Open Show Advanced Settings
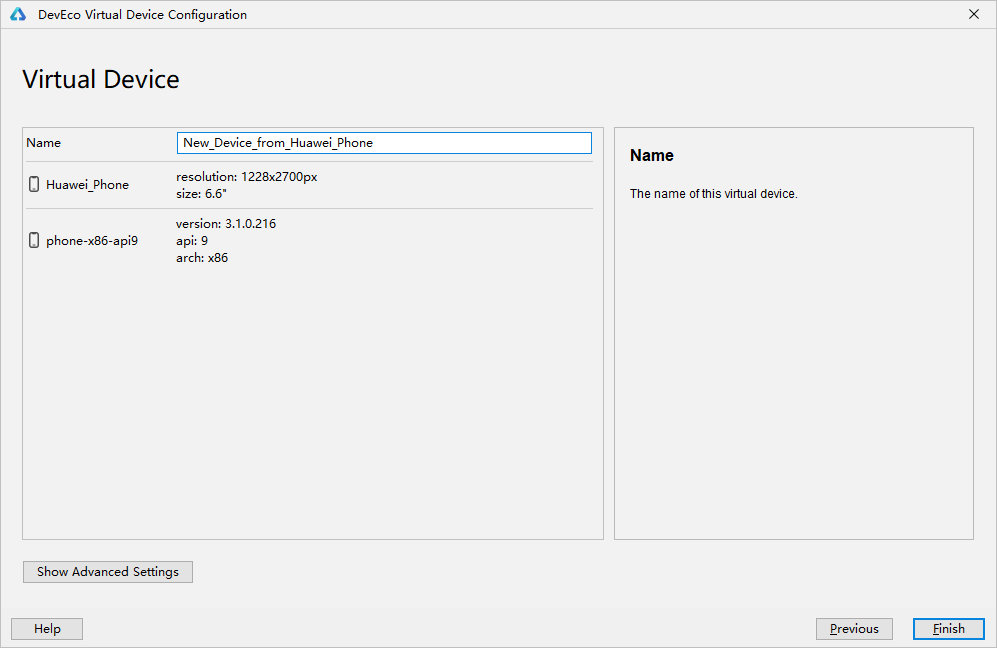The height and width of the screenshot is (648, 997). (x=108, y=572)
